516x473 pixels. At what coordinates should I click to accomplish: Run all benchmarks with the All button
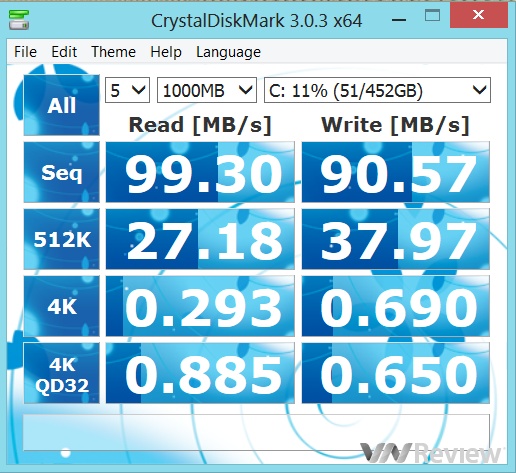(x=62, y=105)
